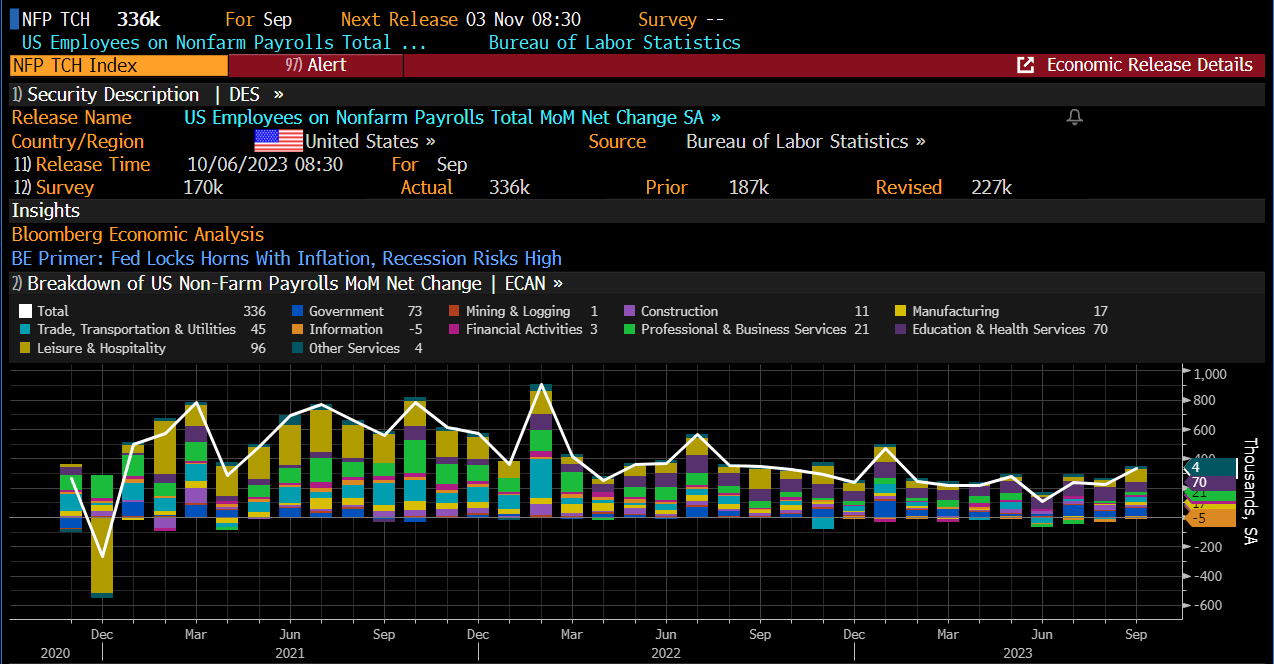Click the United States flag icon
Image resolution: width=1274 pixels, height=664 pixels.
pos(278,141)
